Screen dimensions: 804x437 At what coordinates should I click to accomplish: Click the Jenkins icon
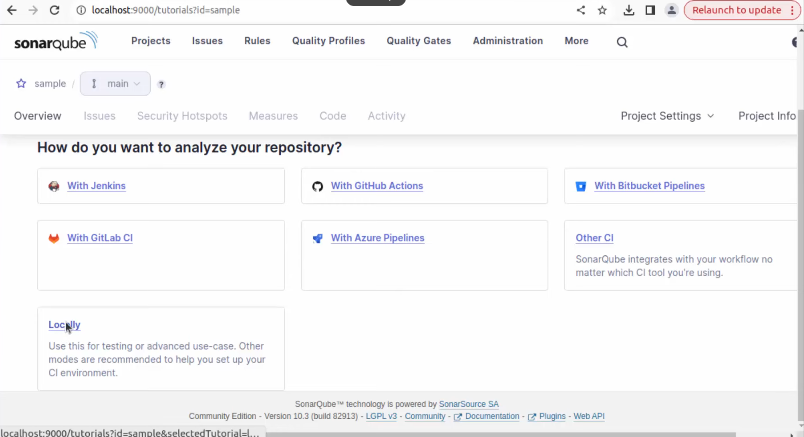pos(54,186)
